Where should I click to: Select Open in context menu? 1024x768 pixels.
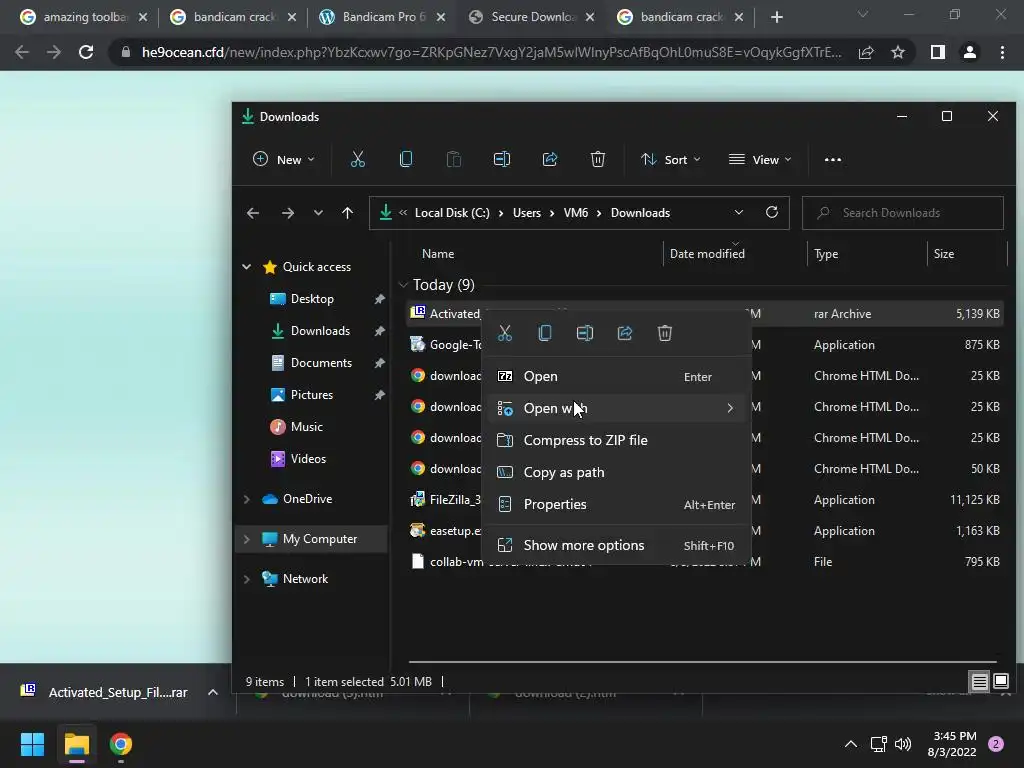(x=617, y=376)
